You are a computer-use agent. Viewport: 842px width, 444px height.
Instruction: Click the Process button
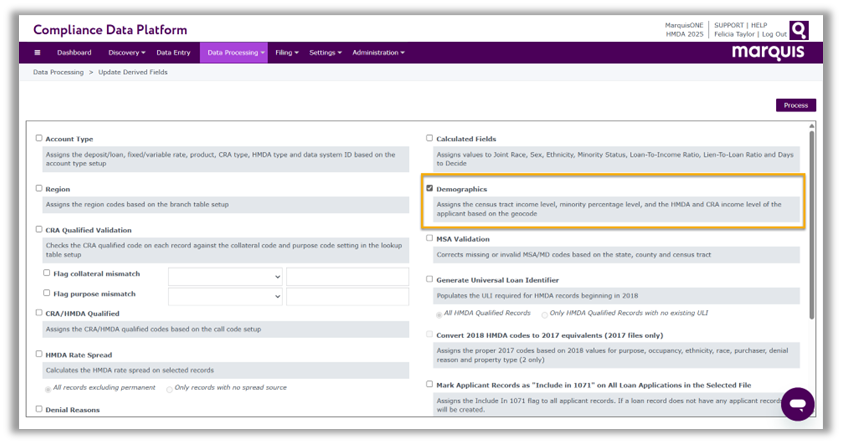click(795, 105)
